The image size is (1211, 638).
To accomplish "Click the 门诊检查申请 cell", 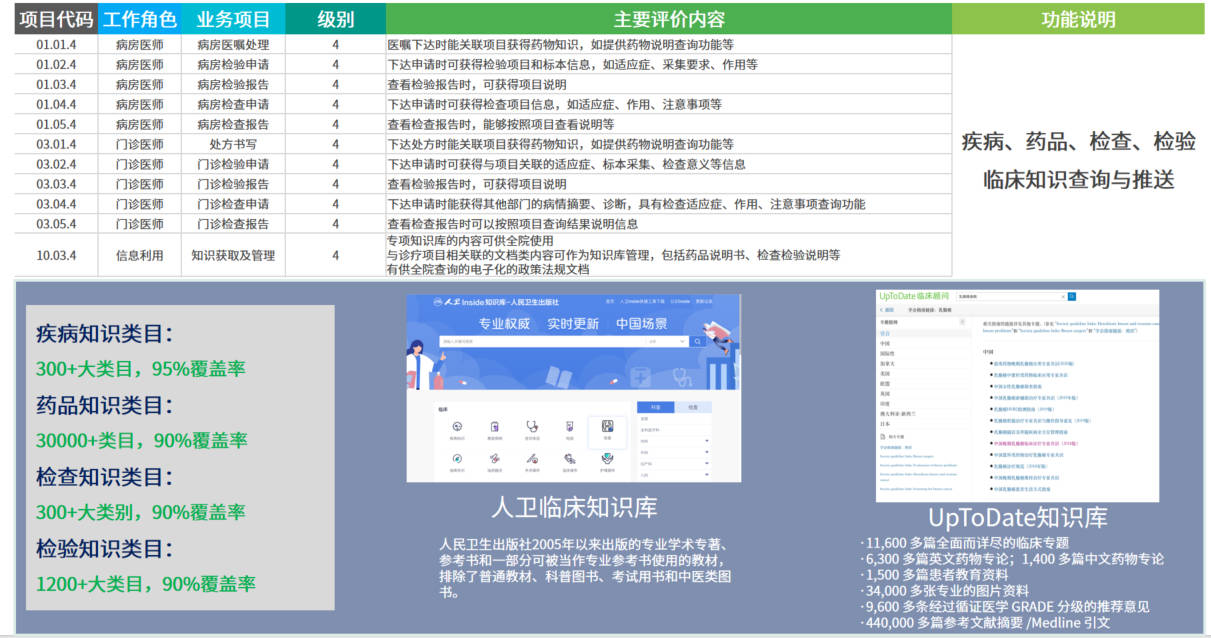I will [233, 205].
